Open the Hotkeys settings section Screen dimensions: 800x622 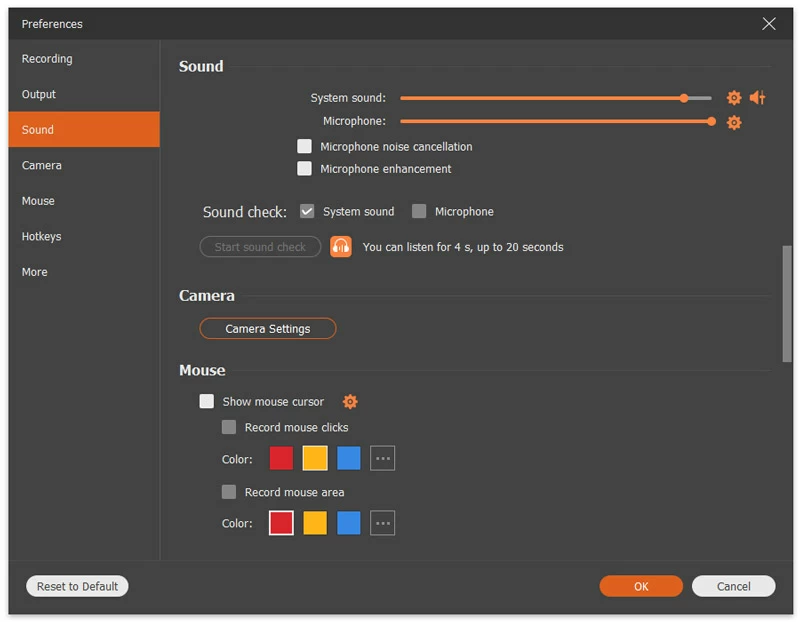click(42, 236)
